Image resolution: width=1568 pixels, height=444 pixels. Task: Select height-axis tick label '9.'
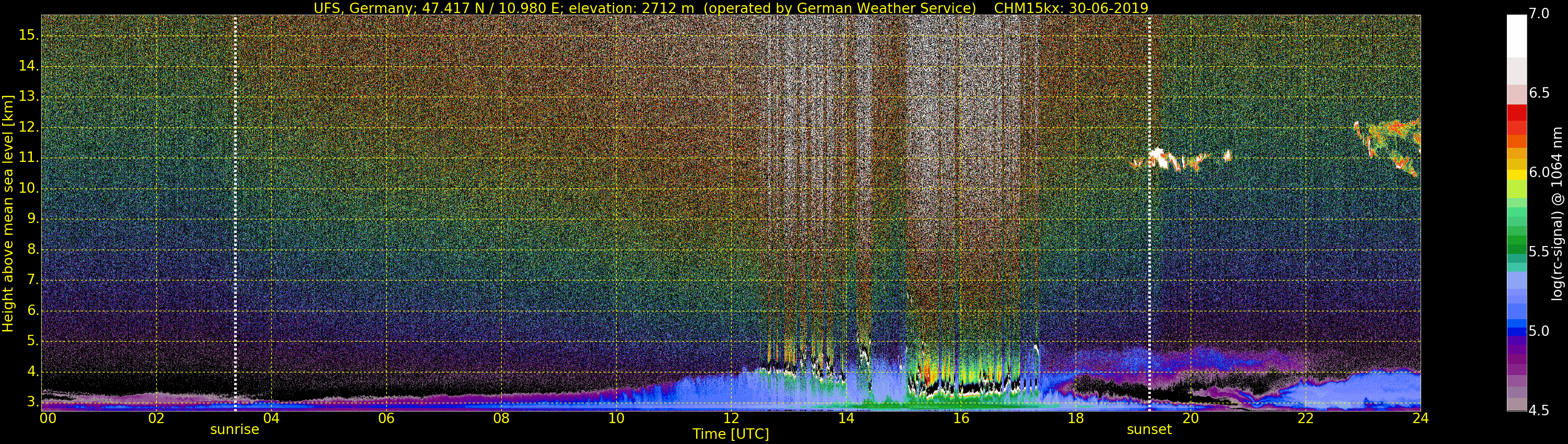[33, 219]
